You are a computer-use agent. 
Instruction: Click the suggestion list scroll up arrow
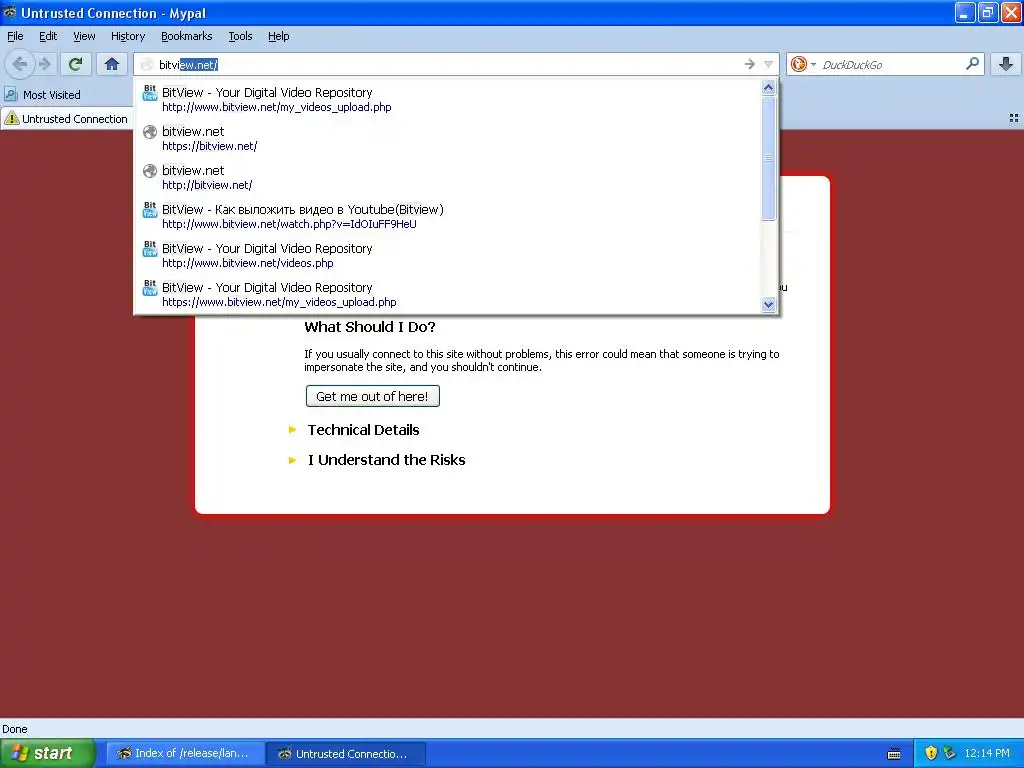[768, 88]
